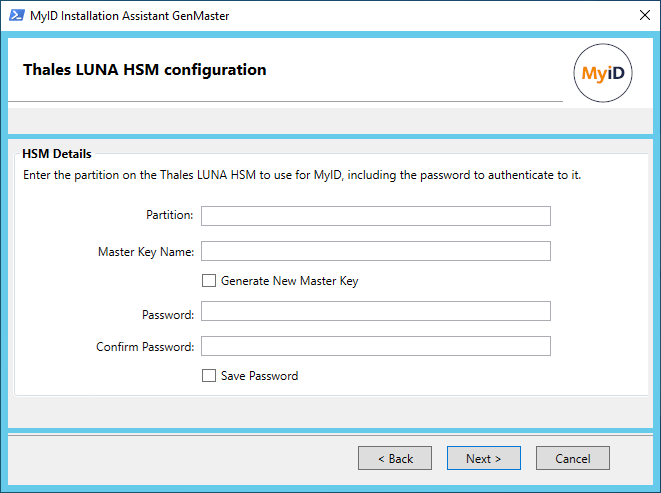Enable Generate New Master Key checkbox
661x493 pixels.
[209, 280]
